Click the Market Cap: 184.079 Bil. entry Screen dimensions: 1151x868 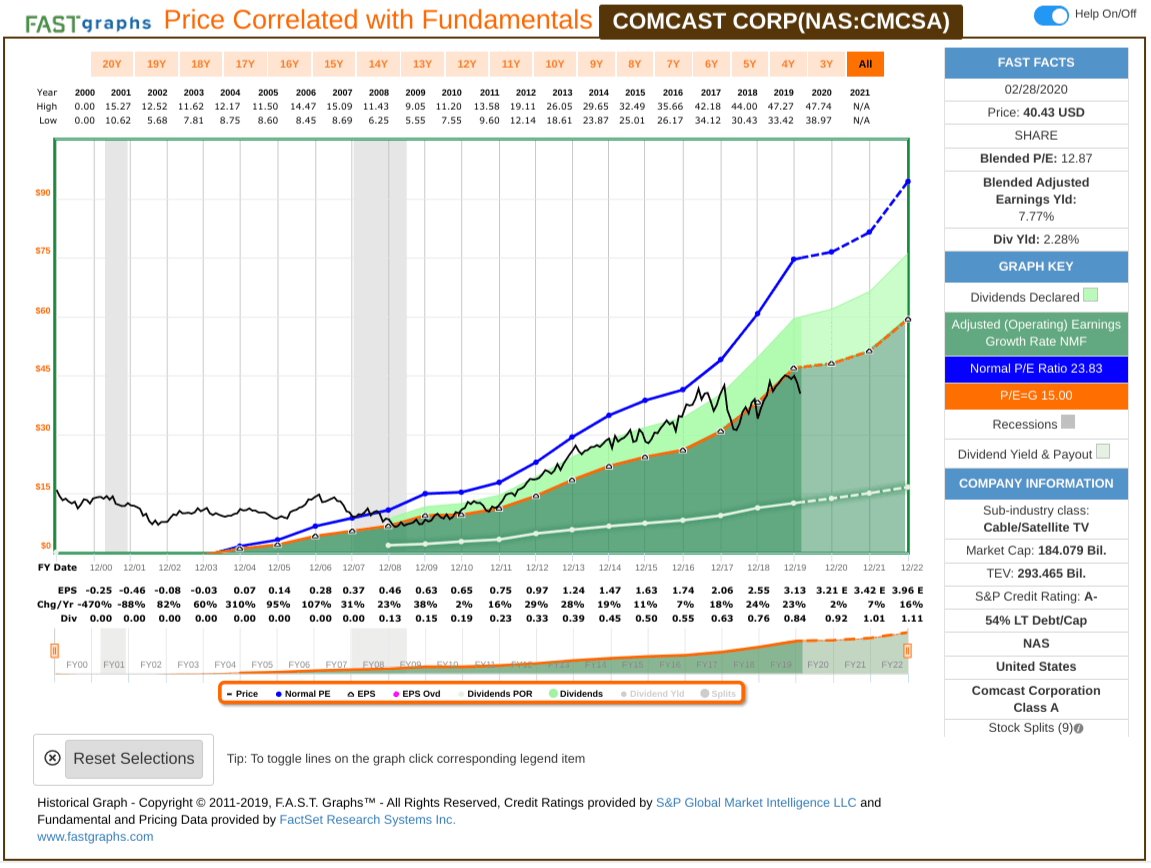pos(1036,551)
